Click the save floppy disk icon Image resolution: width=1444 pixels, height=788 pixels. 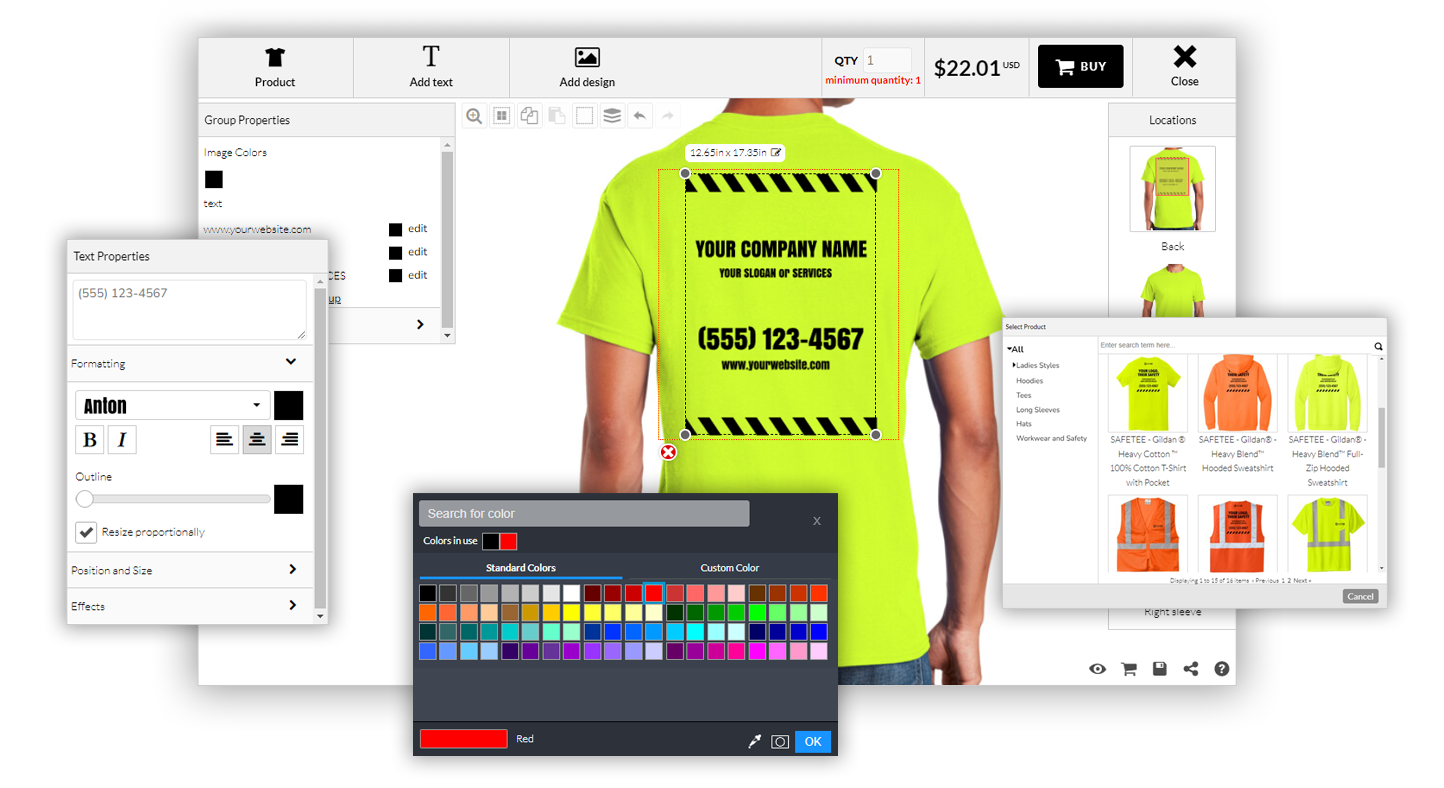click(x=1160, y=669)
